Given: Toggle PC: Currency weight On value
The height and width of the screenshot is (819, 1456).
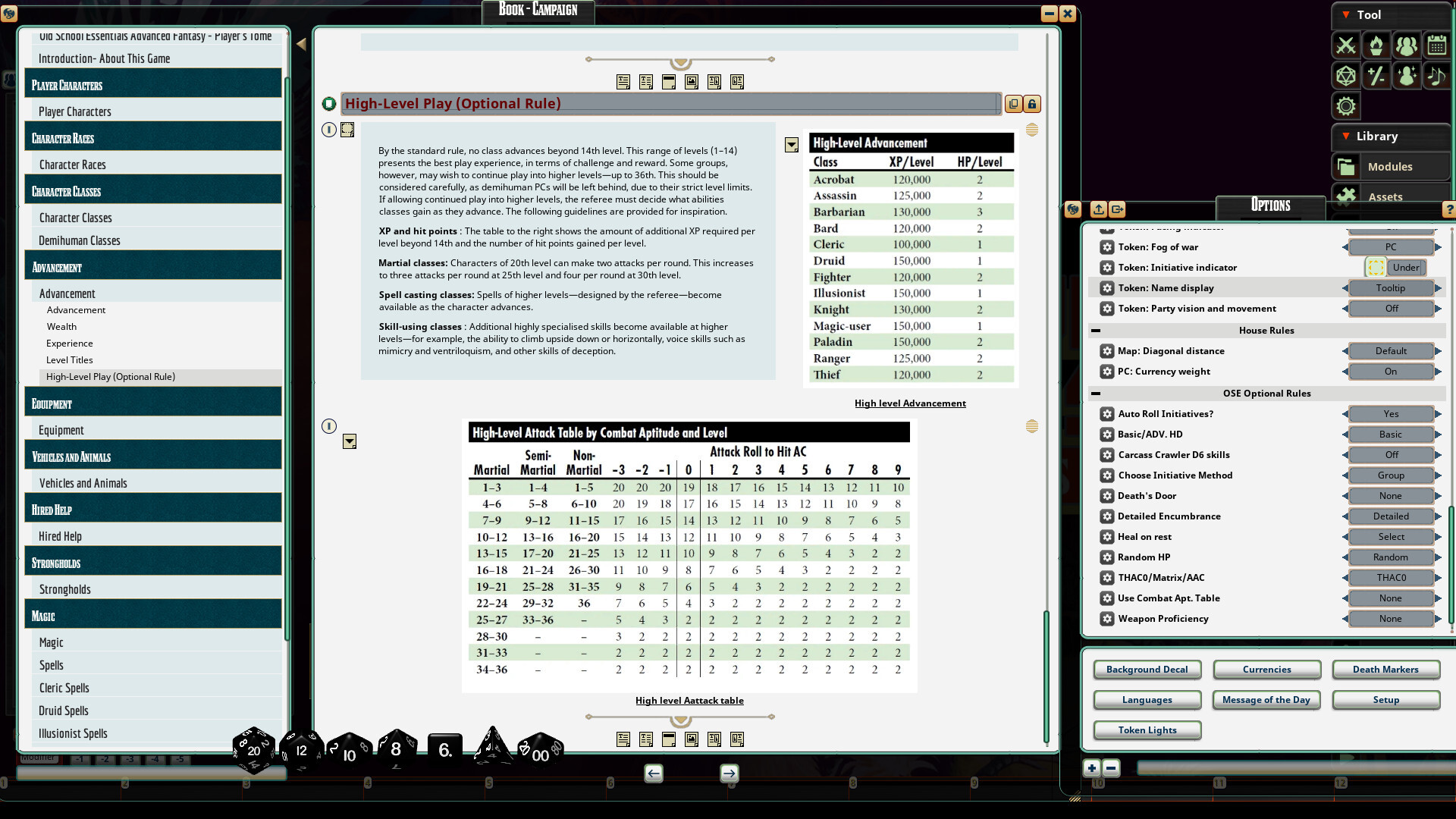Looking at the screenshot, I should point(1391,372).
